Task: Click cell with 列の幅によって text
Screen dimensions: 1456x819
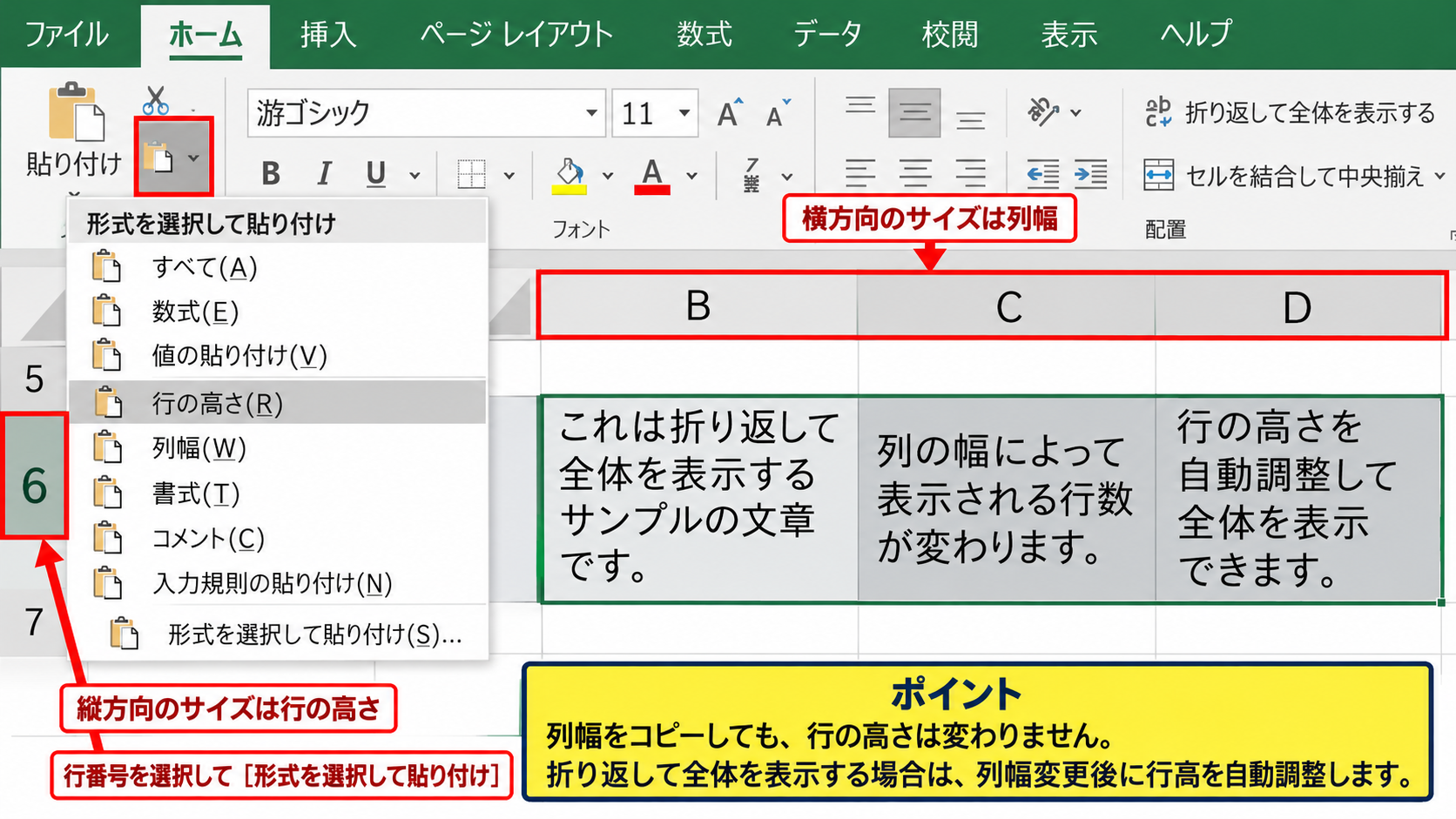Action: pyautogui.click(x=1007, y=499)
